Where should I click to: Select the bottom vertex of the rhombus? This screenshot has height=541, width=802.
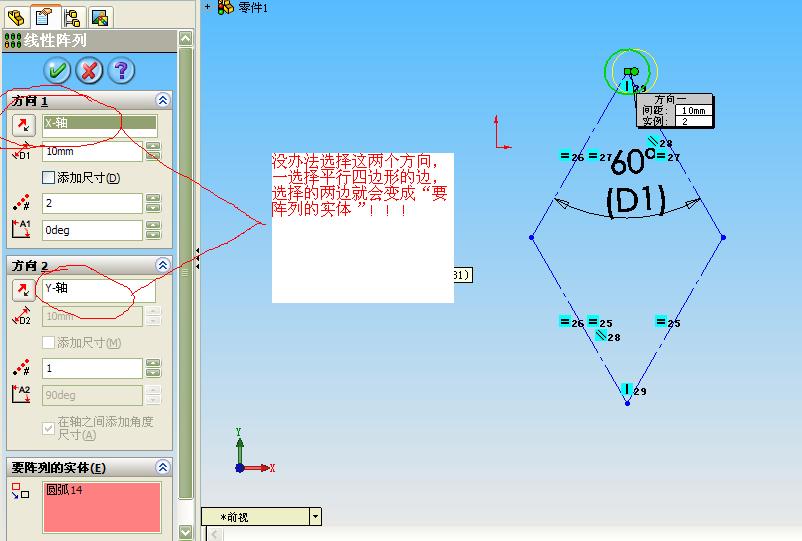point(628,403)
